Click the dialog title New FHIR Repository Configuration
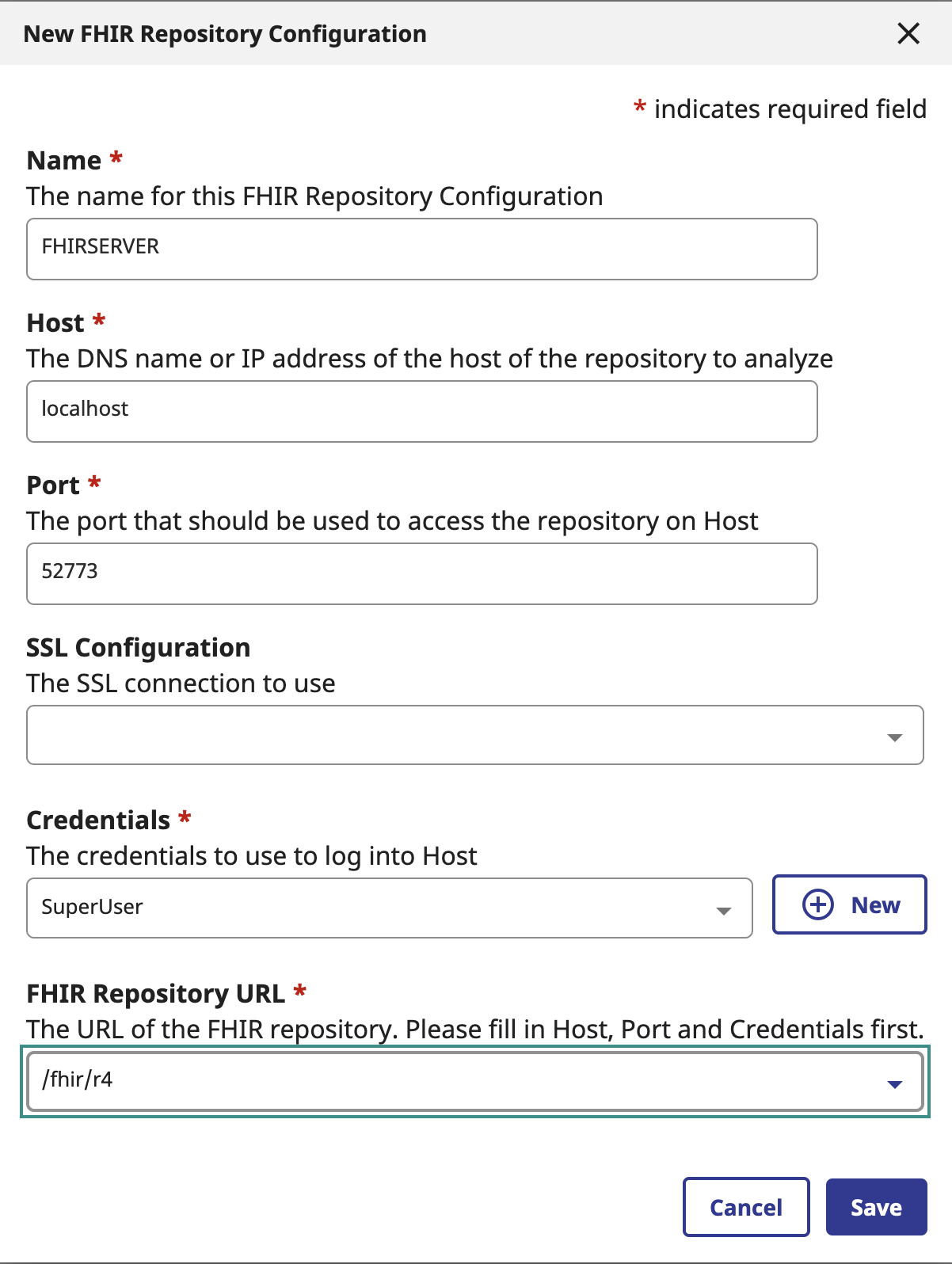The width and height of the screenshot is (952, 1264). pyautogui.click(x=225, y=34)
